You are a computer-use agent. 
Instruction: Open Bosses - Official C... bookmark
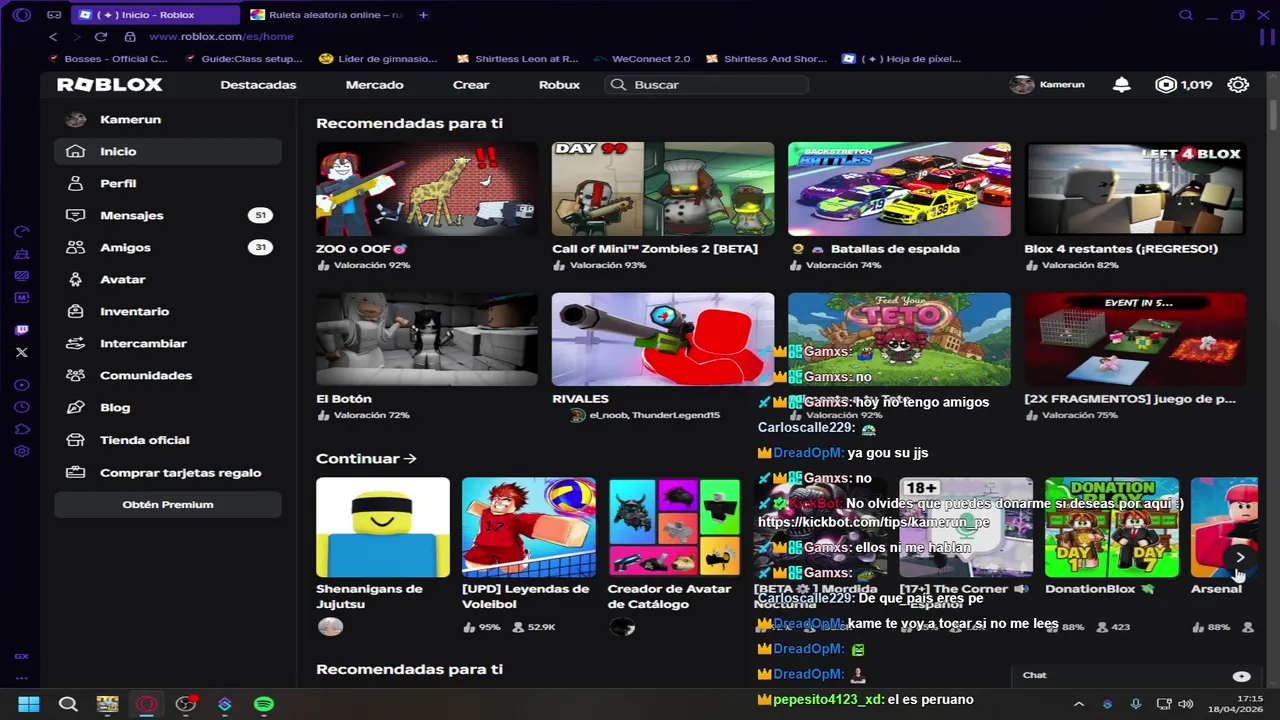coord(106,59)
